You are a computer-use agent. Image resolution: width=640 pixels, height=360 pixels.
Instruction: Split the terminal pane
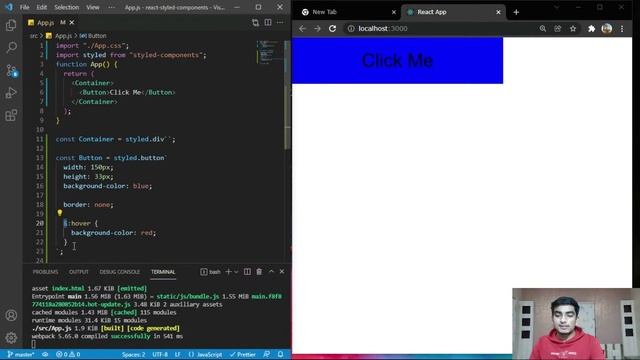247,272
